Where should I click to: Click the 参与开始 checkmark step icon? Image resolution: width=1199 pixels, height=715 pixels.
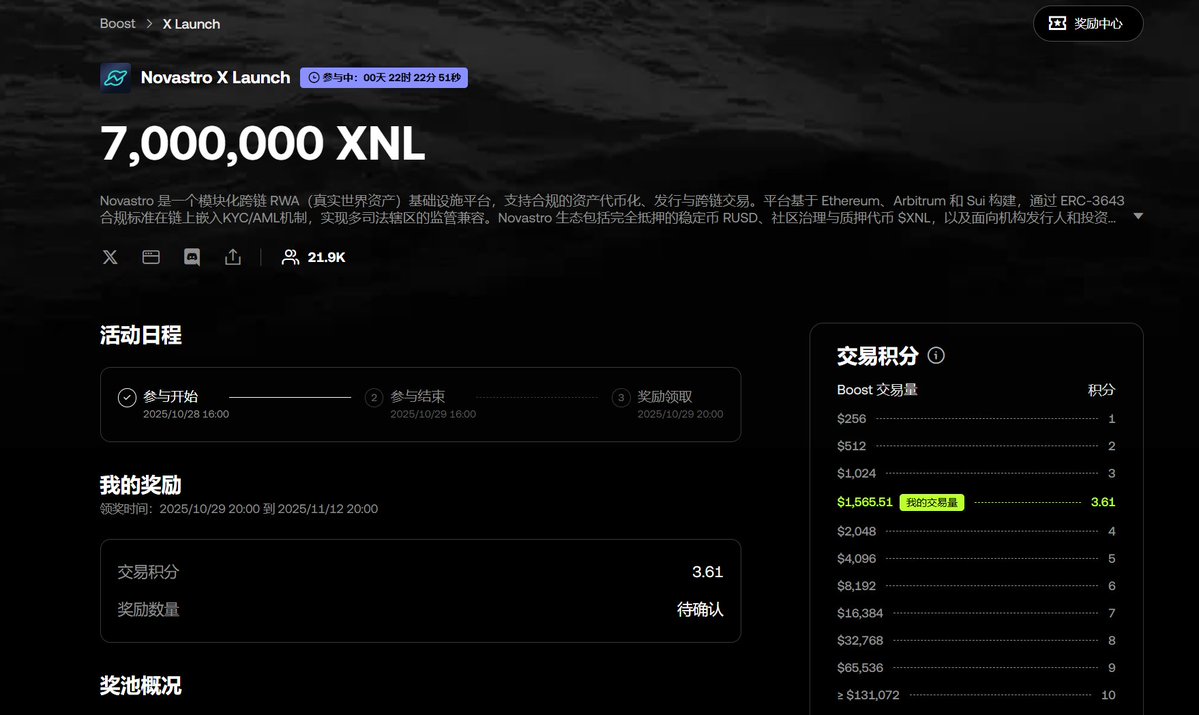pos(127,398)
